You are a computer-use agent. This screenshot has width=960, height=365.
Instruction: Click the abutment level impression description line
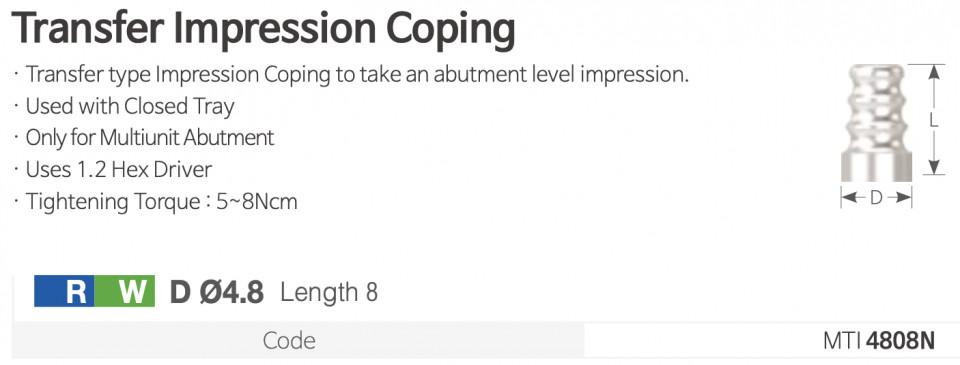357,75
